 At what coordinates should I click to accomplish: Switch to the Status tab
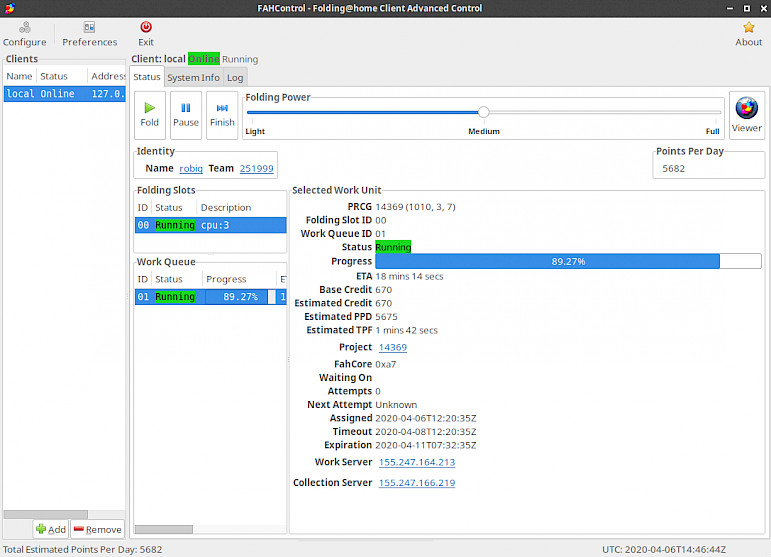[x=147, y=77]
